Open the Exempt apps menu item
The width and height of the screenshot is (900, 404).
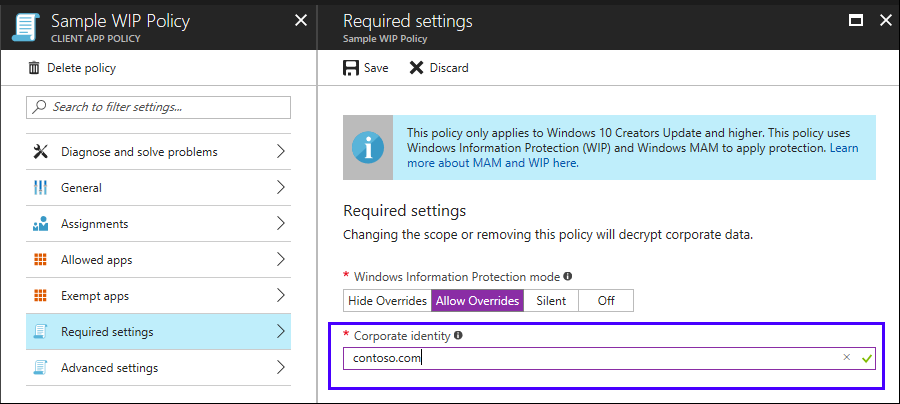[x=95, y=296]
